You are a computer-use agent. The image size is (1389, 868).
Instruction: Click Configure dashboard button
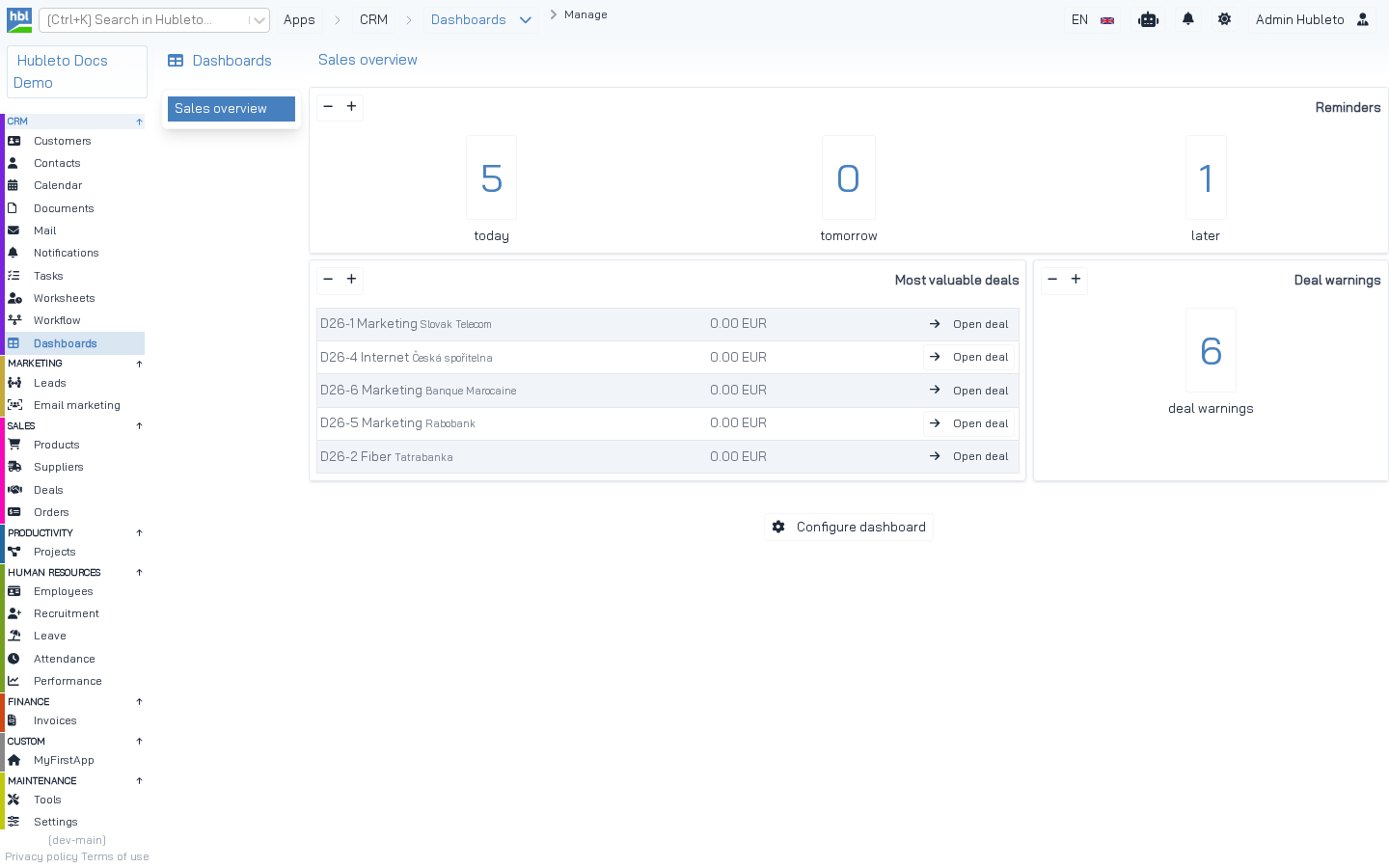click(849, 527)
